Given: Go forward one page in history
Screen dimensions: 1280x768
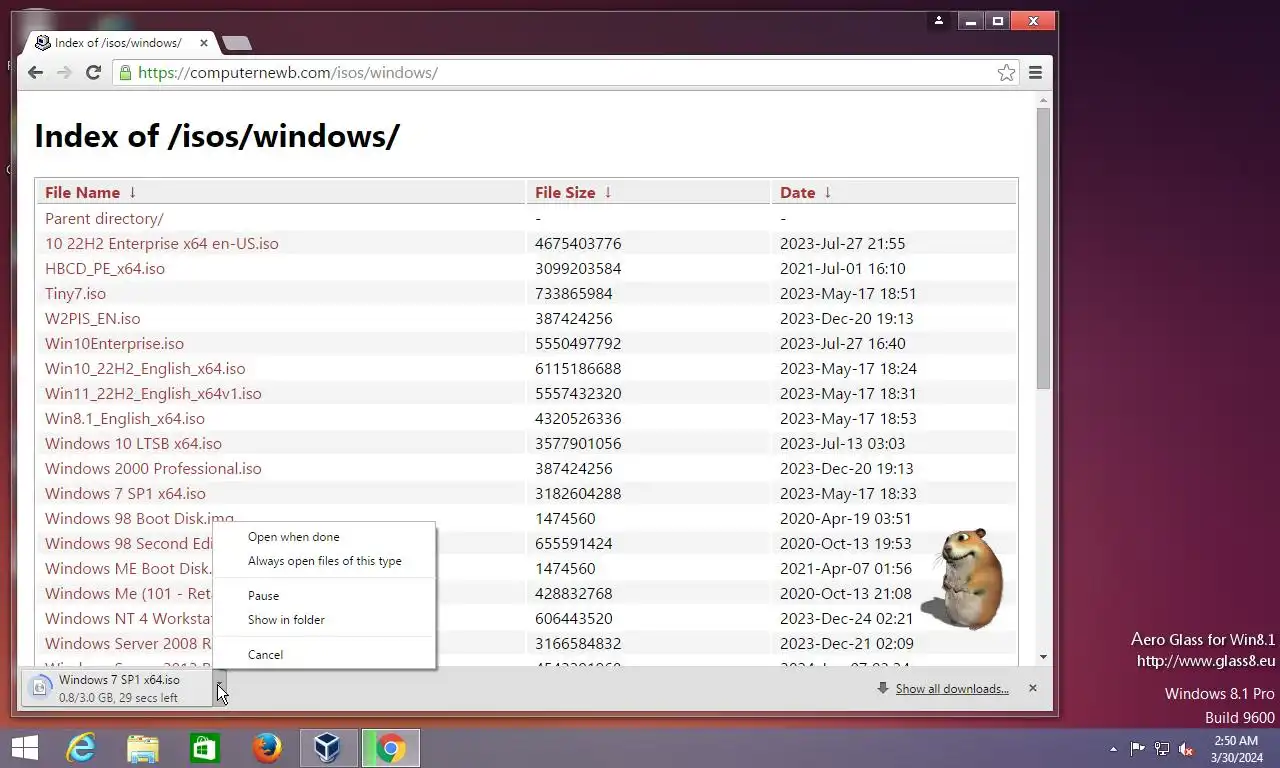Looking at the screenshot, I should [x=64, y=72].
